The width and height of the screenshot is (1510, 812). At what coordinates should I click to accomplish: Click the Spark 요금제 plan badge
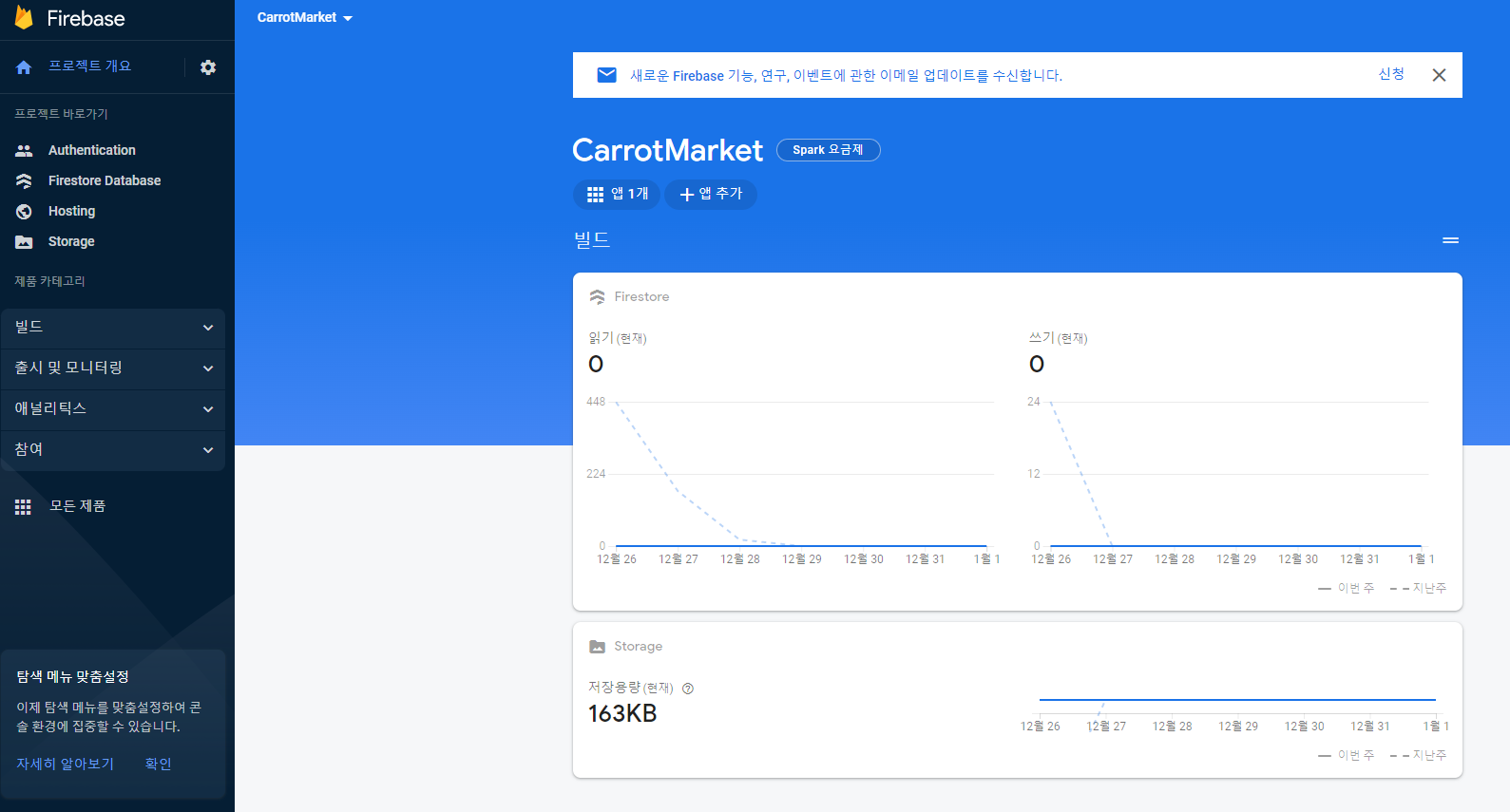(x=828, y=150)
